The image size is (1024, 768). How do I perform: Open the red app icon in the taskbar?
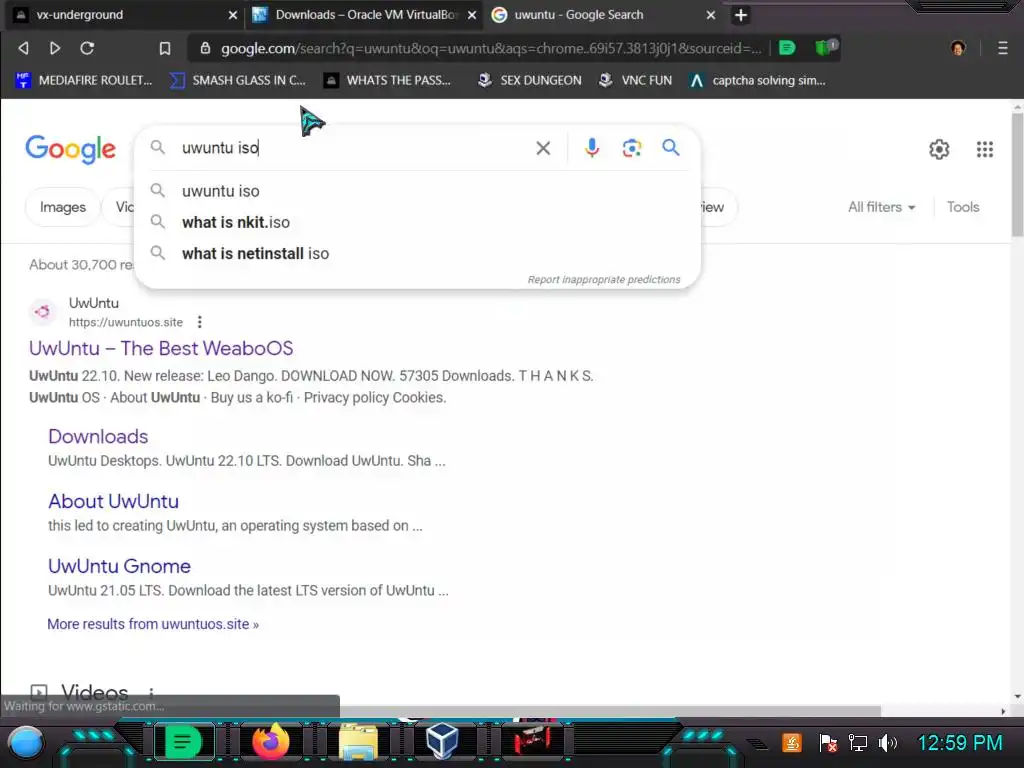click(x=532, y=741)
